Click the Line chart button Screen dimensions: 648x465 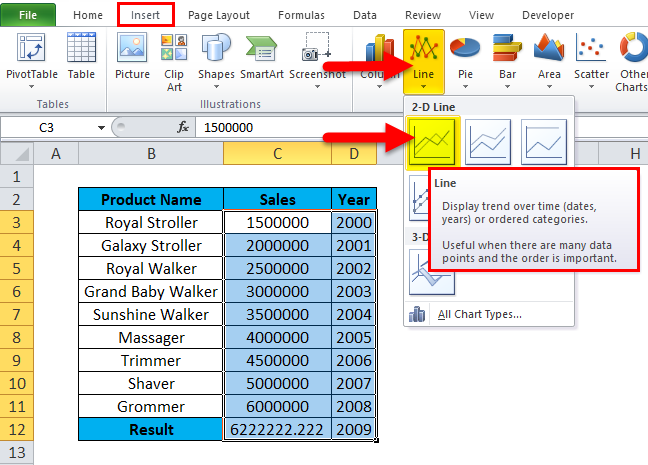(424, 61)
